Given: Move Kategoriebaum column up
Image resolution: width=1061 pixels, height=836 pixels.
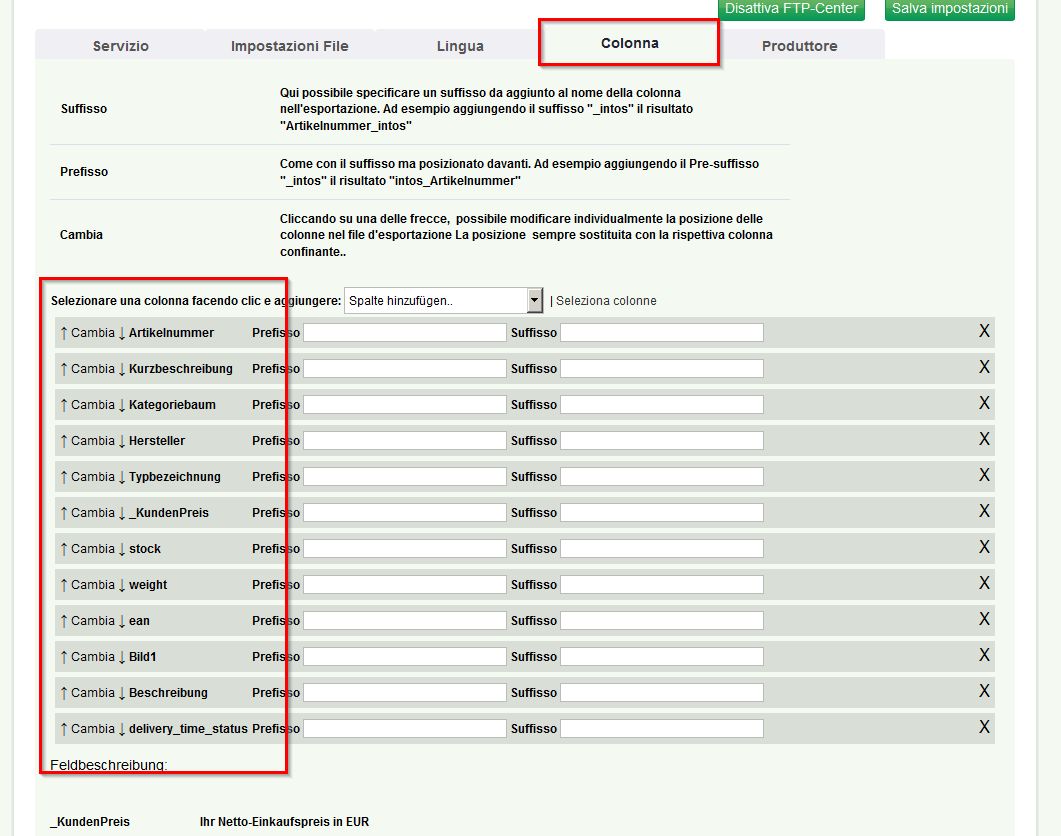Looking at the screenshot, I should tap(64, 405).
